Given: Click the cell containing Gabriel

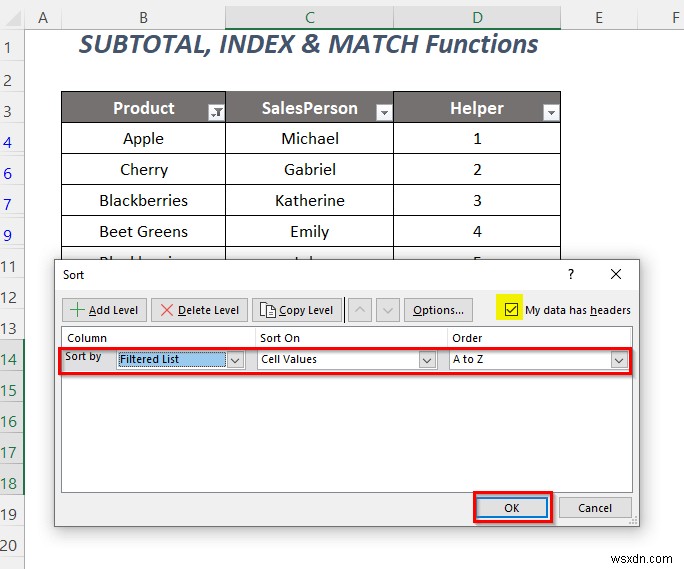Looking at the screenshot, I should tap(310, 169).
